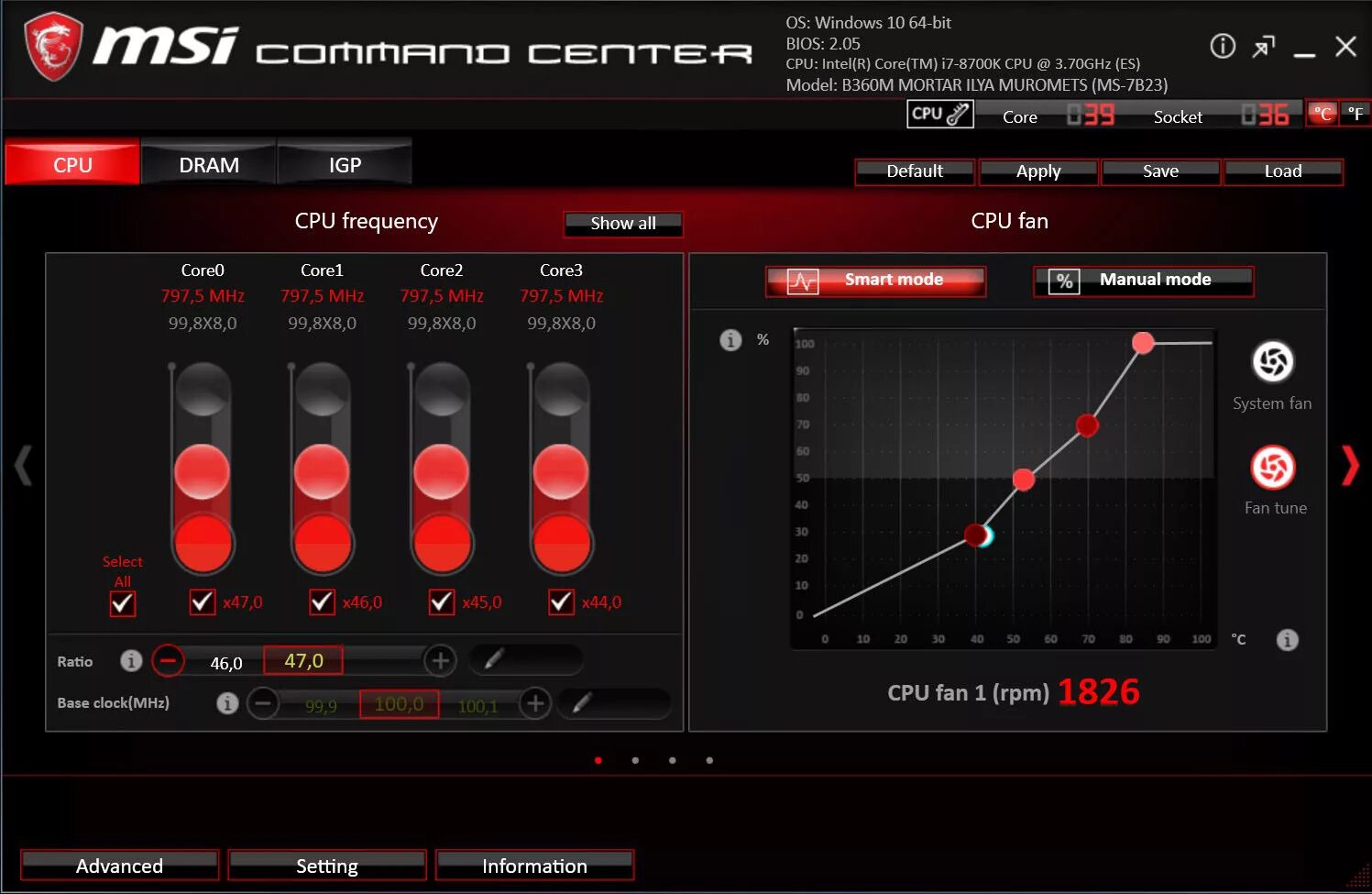
Task: Click the MSI dragon shield logo
Action: click(53, 46)
